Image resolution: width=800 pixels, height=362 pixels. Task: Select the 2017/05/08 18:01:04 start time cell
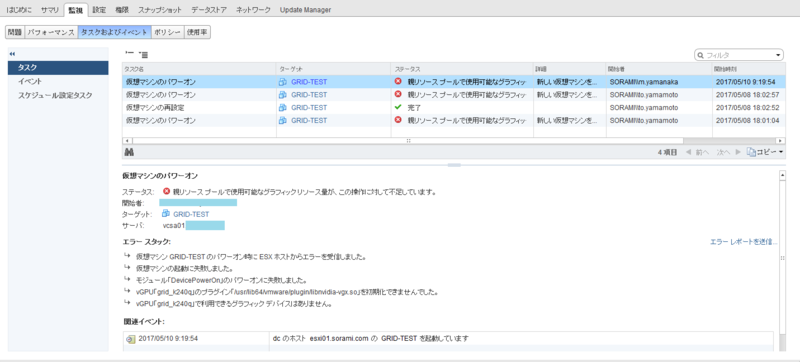pos(748,120)
